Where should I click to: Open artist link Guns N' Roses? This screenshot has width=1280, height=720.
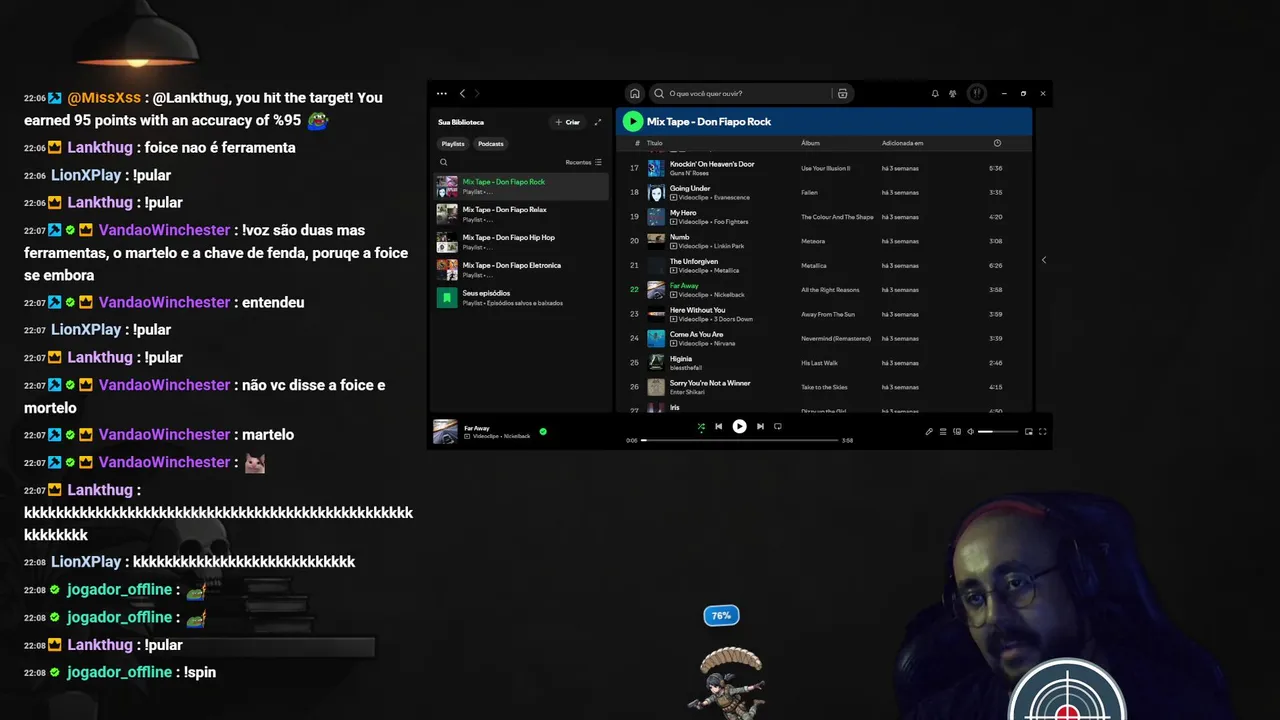(x=690, y=173)
